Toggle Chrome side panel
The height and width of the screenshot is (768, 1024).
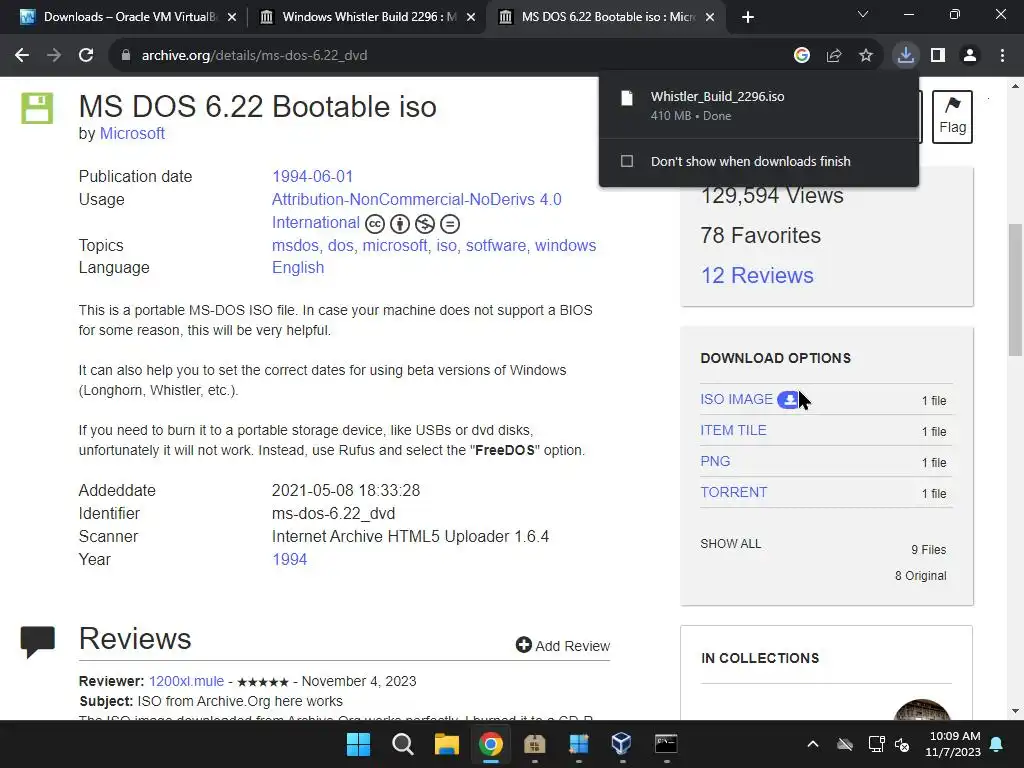[x=938, y=56]
